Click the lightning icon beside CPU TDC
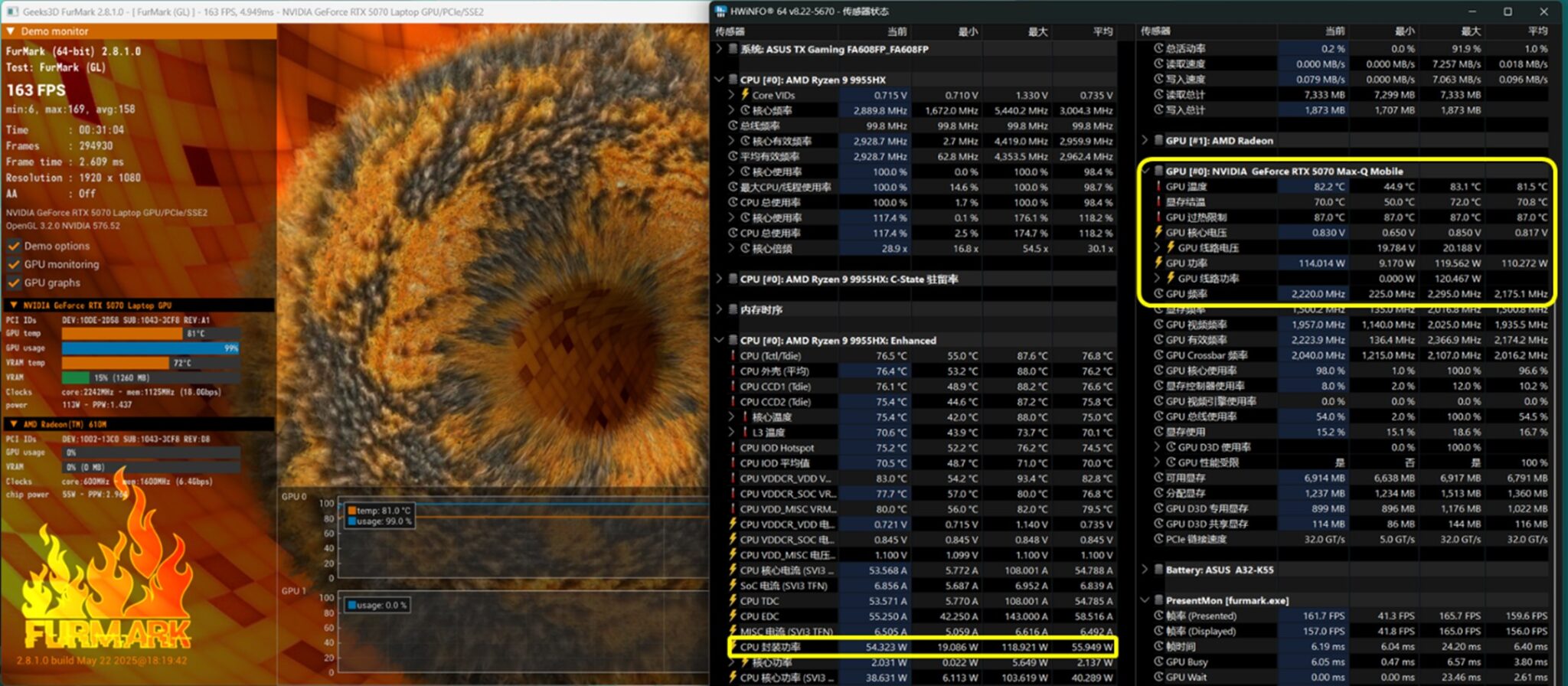This screenshot has height=686, width=1568. point(733,600)
